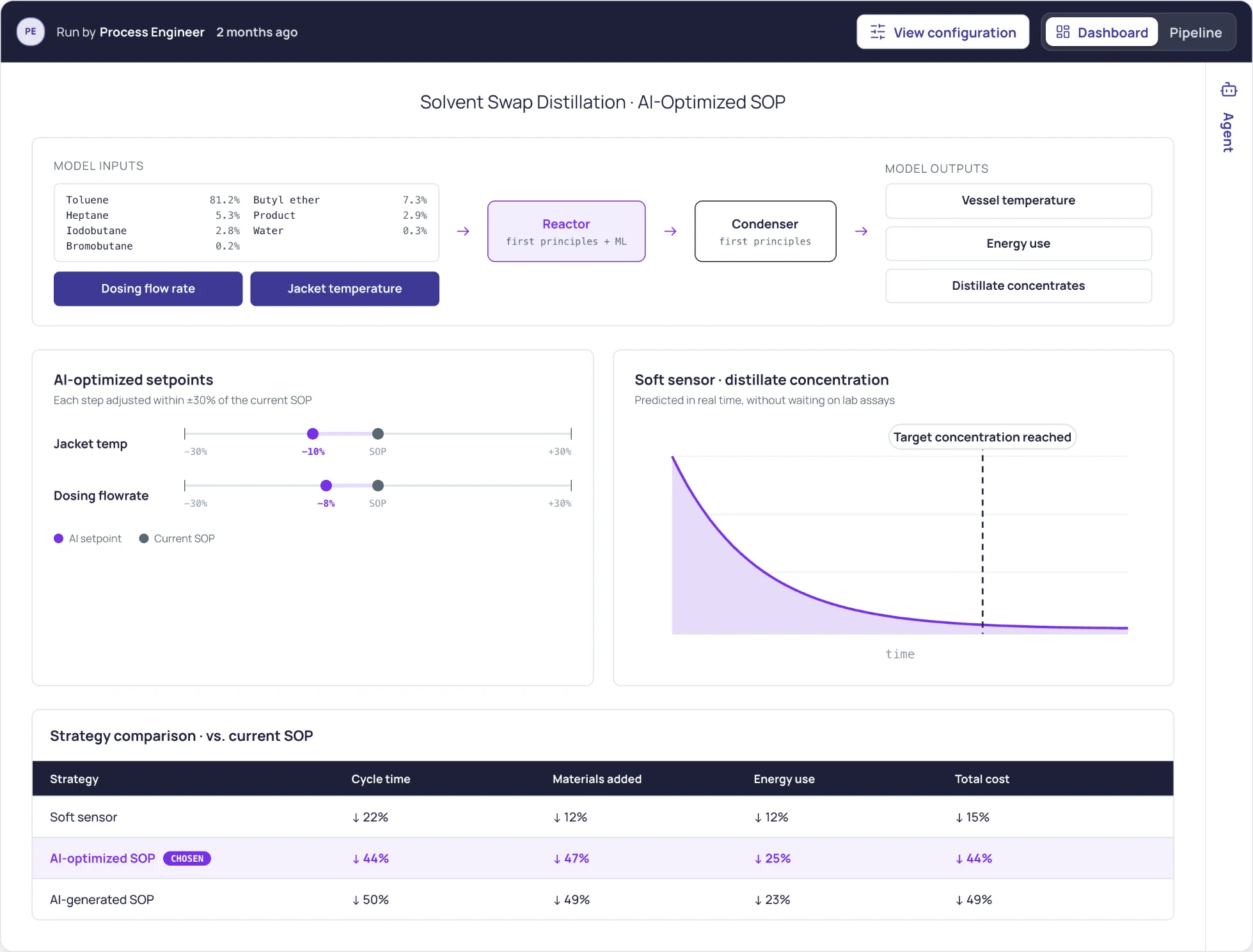Click the CHOSEN badge on AI-optimized SOP
1253x952 pixels.
187,859
